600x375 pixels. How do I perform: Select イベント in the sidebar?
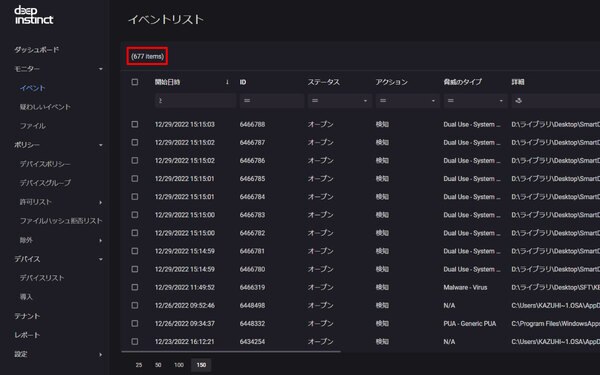click(x=33, y=88)
